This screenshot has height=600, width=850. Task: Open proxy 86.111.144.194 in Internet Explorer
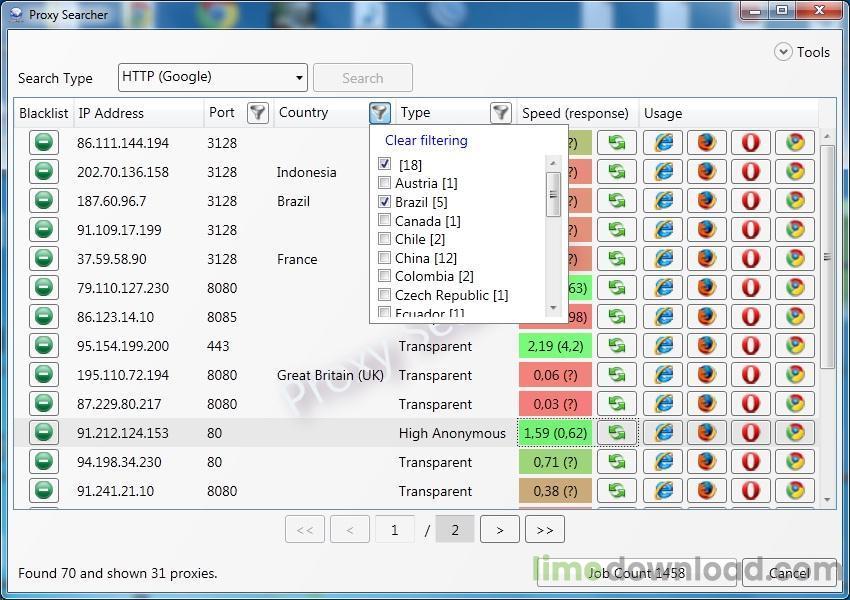coord(662,143)
